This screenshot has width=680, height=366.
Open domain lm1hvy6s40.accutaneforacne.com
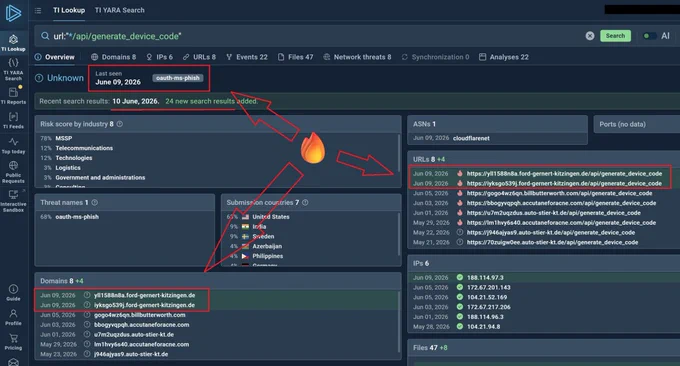pyautogui.click(x=141, y=344)
